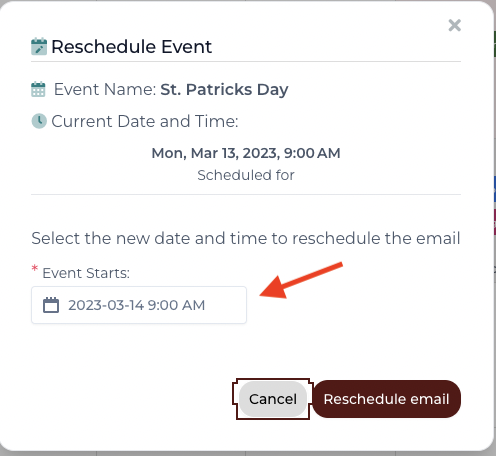Click the Scheduled for label
Viewport: 496px width, 456px height.
coord(246,175)
